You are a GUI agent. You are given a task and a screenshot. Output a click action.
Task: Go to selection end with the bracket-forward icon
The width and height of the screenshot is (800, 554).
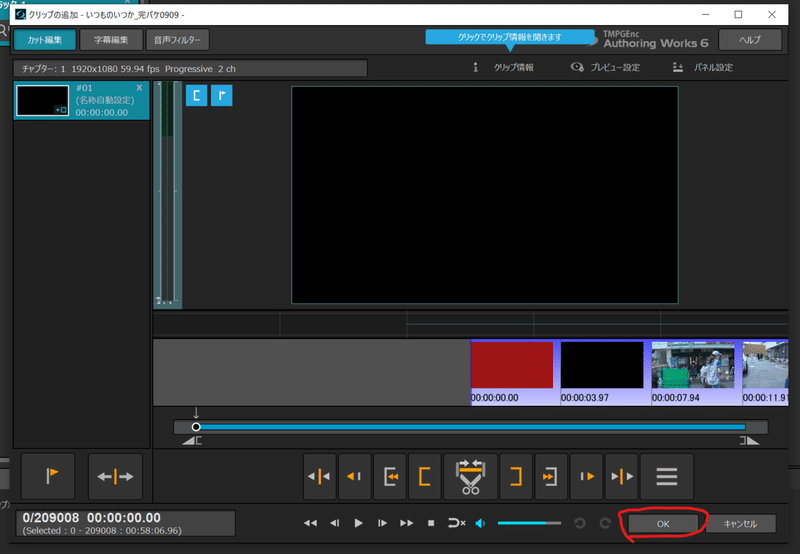[x=551, y=476]
